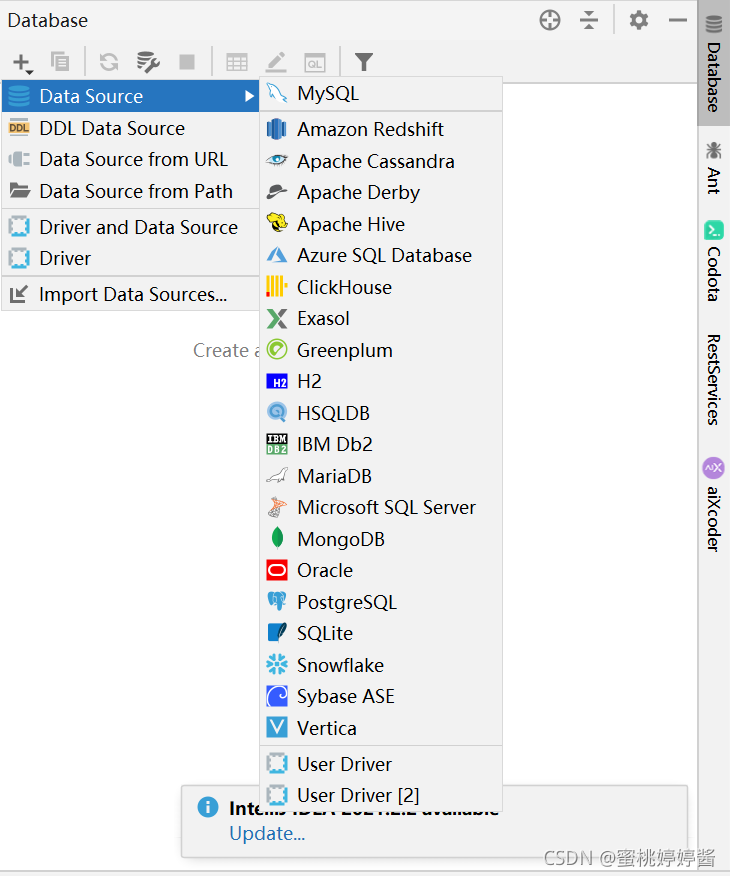This screenshot has width=730, height=876.
Task: Select Apache Cassandra data source
Action: (x=381, y=161)
